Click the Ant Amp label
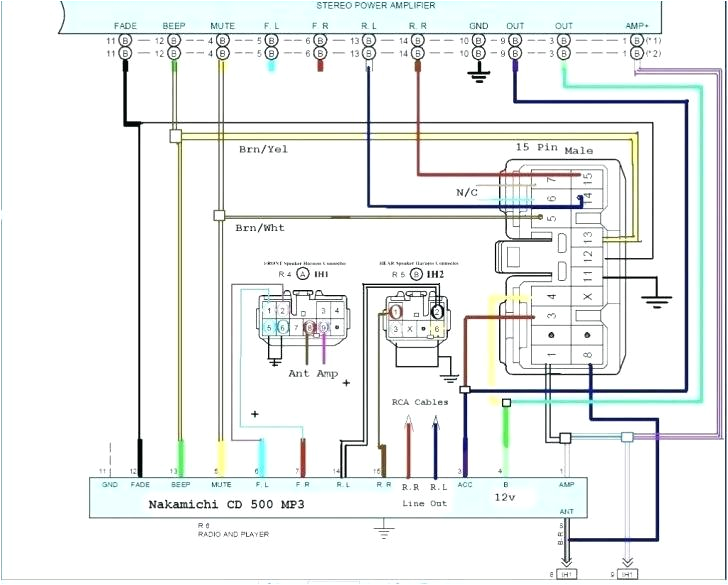 pyautogui.click(x=312, y=373)
